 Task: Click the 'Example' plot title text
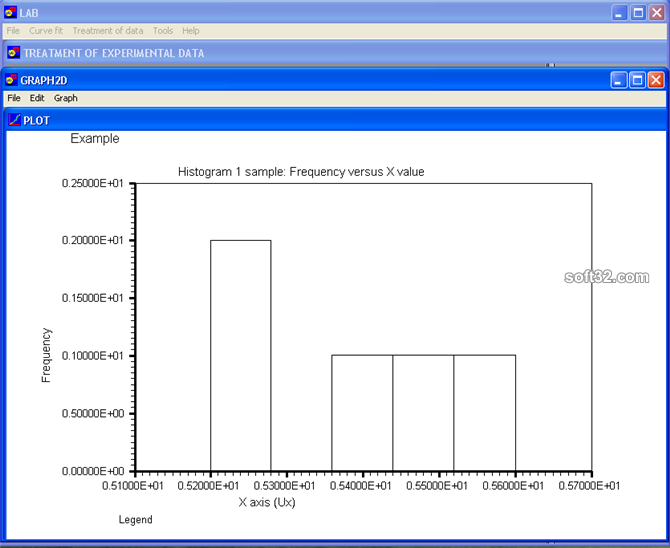[95, 138]
